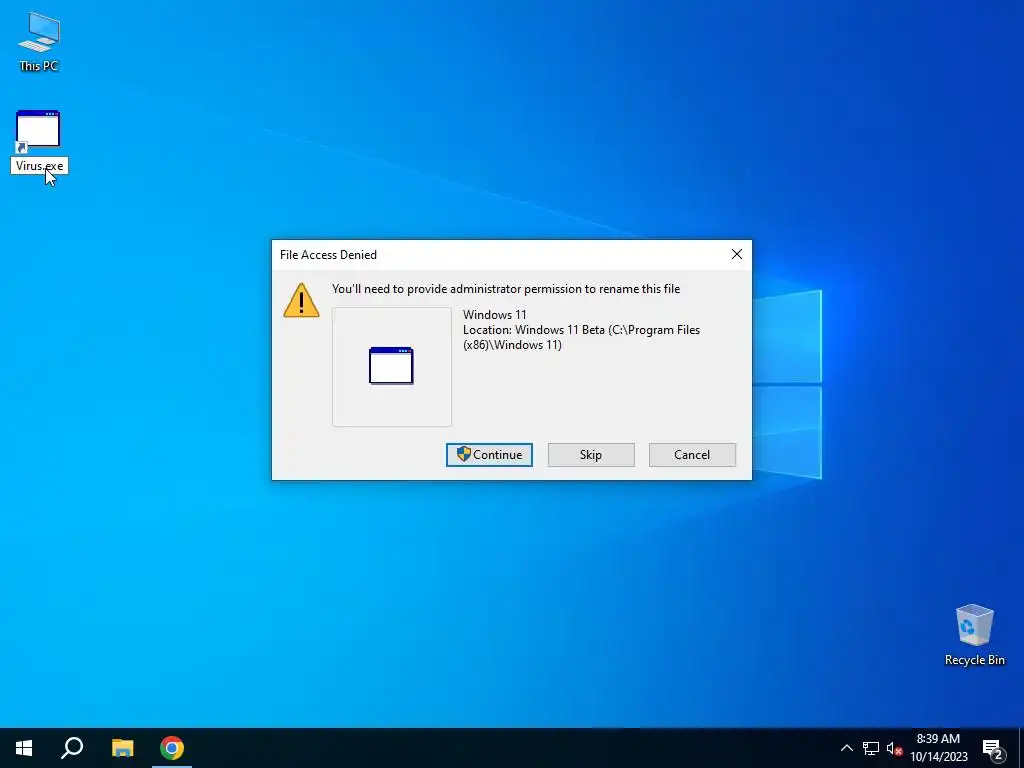
Task: Open the clock showing 8:39 AM
Action: pyautogui.click(x=938, y=748)
